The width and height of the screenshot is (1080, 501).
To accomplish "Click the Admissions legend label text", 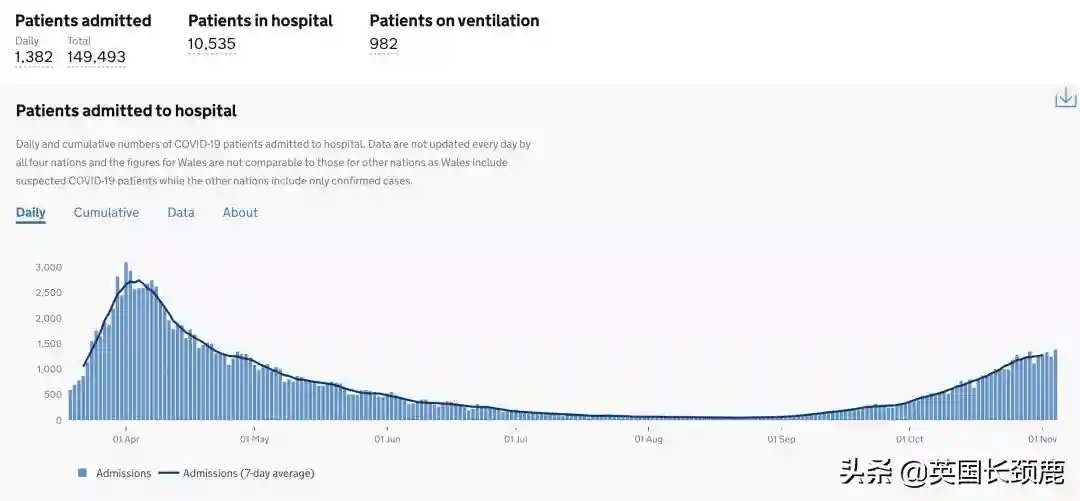I will (x=123, y=473).
